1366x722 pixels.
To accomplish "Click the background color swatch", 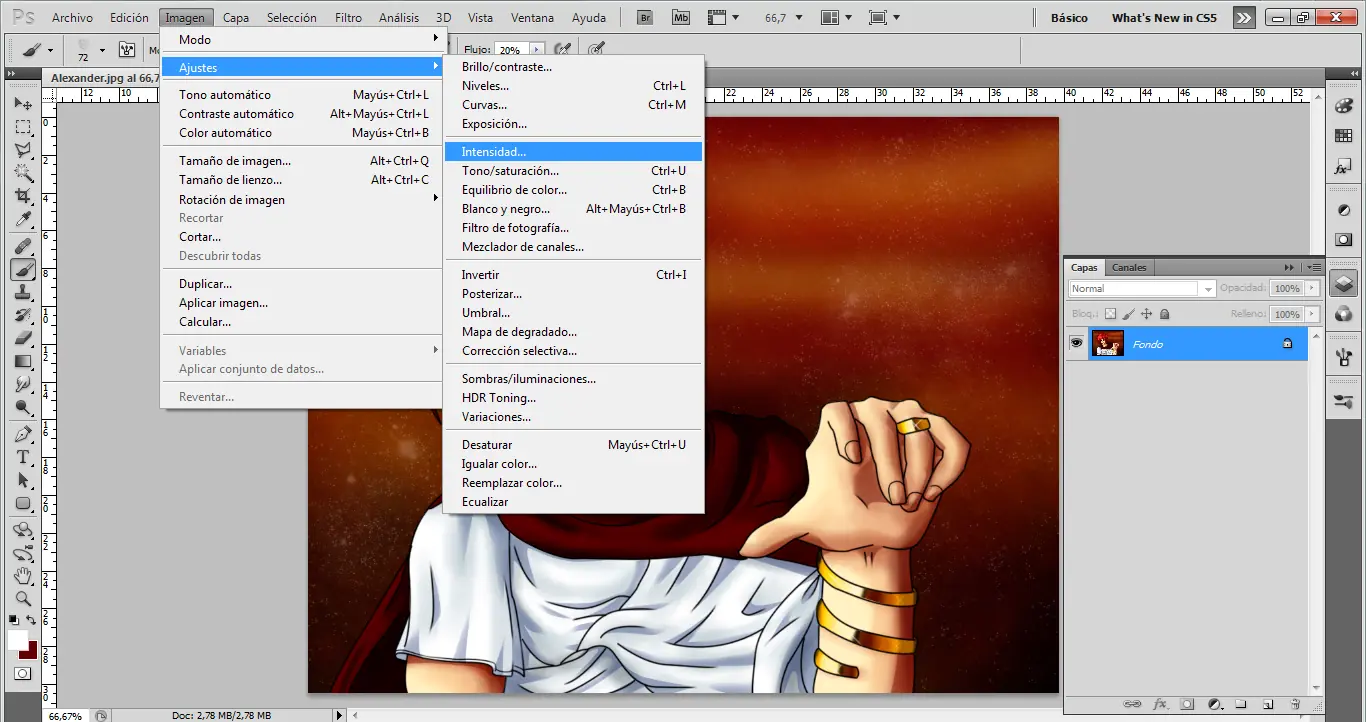I will click(x=29, y=651).
